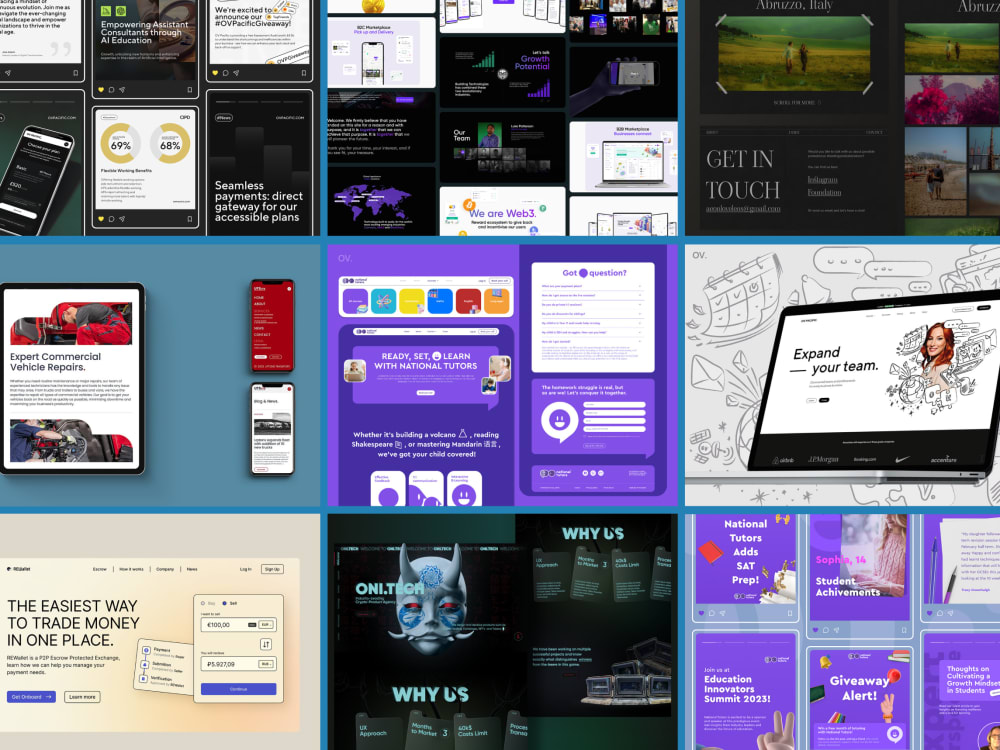Click the Abruzzo, Italy meadow photo
Image resolution: width=1000 pixels, height=750 pixels.
click(794, 55)
